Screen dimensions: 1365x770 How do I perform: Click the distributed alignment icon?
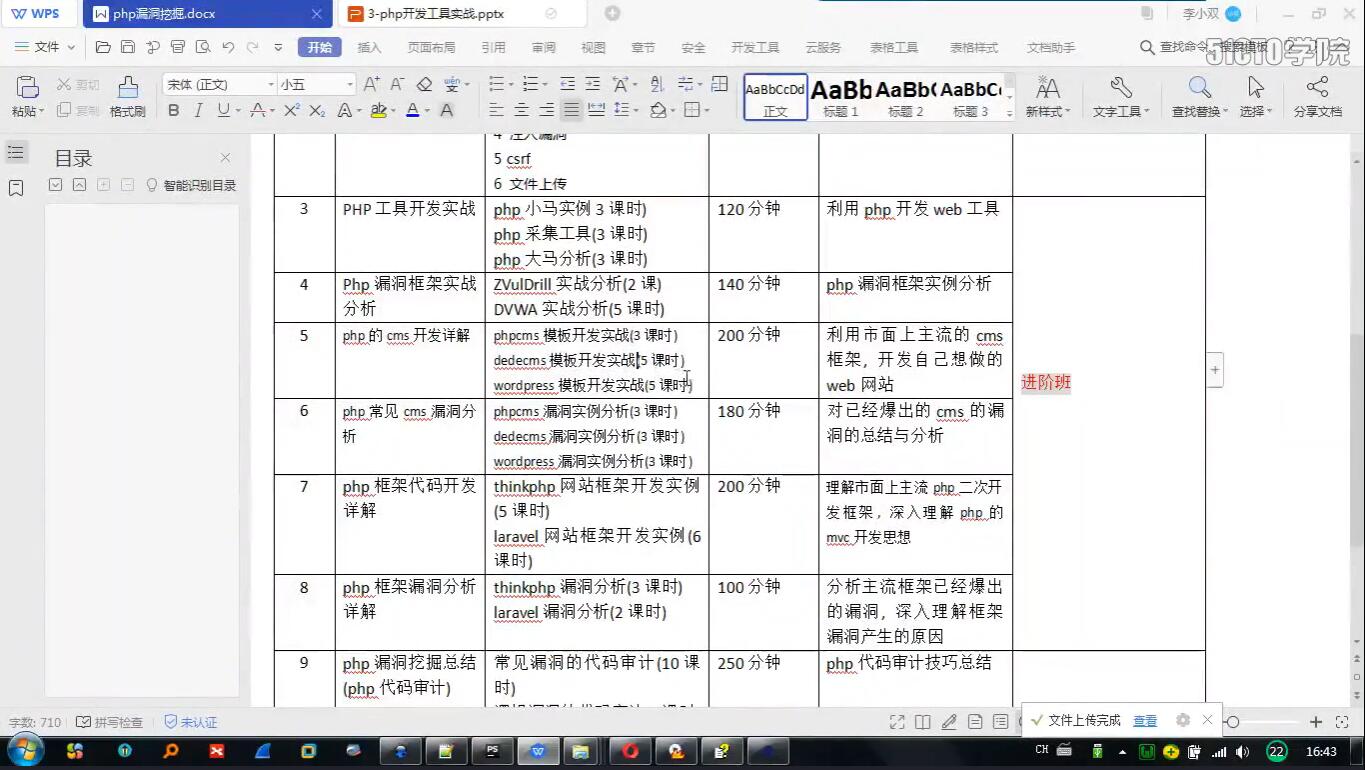596,110
